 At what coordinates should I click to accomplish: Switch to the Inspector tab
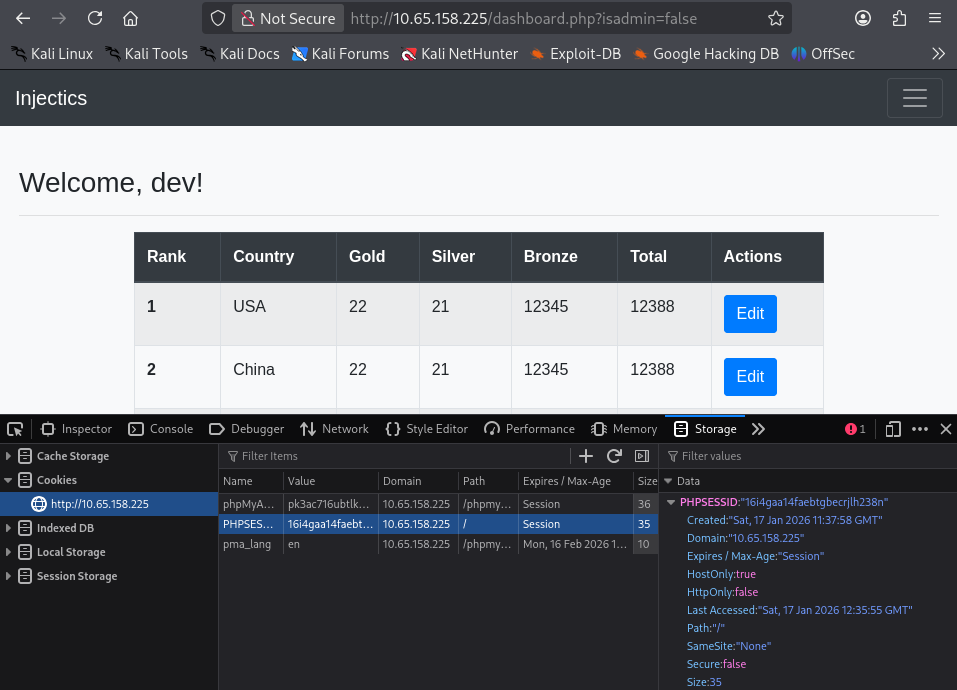76,429
